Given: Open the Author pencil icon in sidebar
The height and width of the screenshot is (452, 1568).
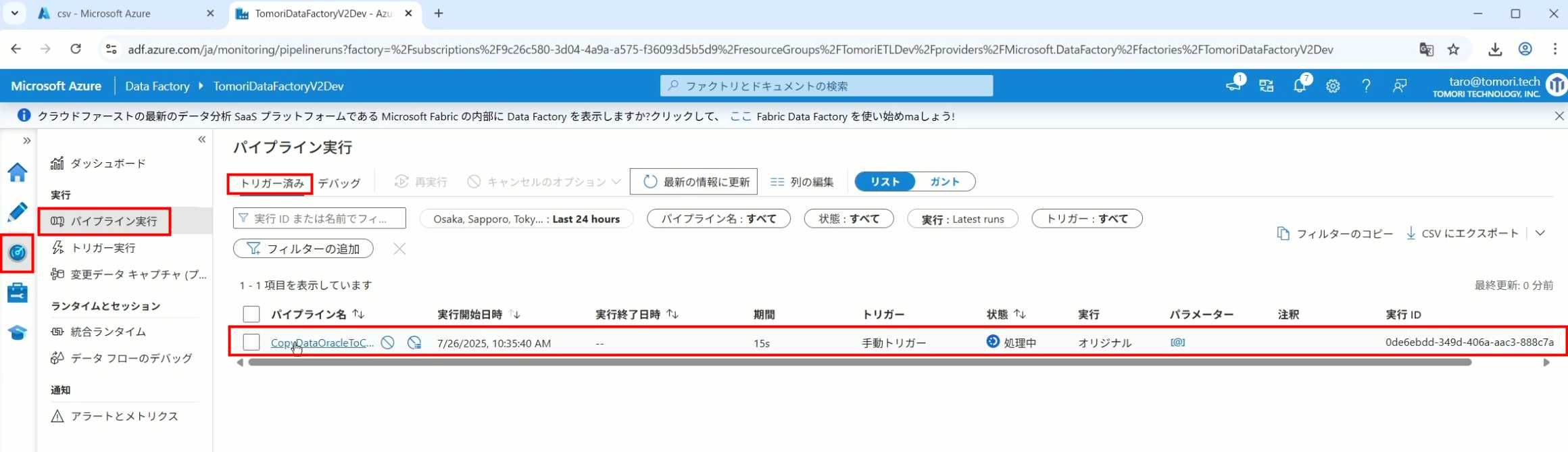Looking at the screenshot, I should pos(17,212).
